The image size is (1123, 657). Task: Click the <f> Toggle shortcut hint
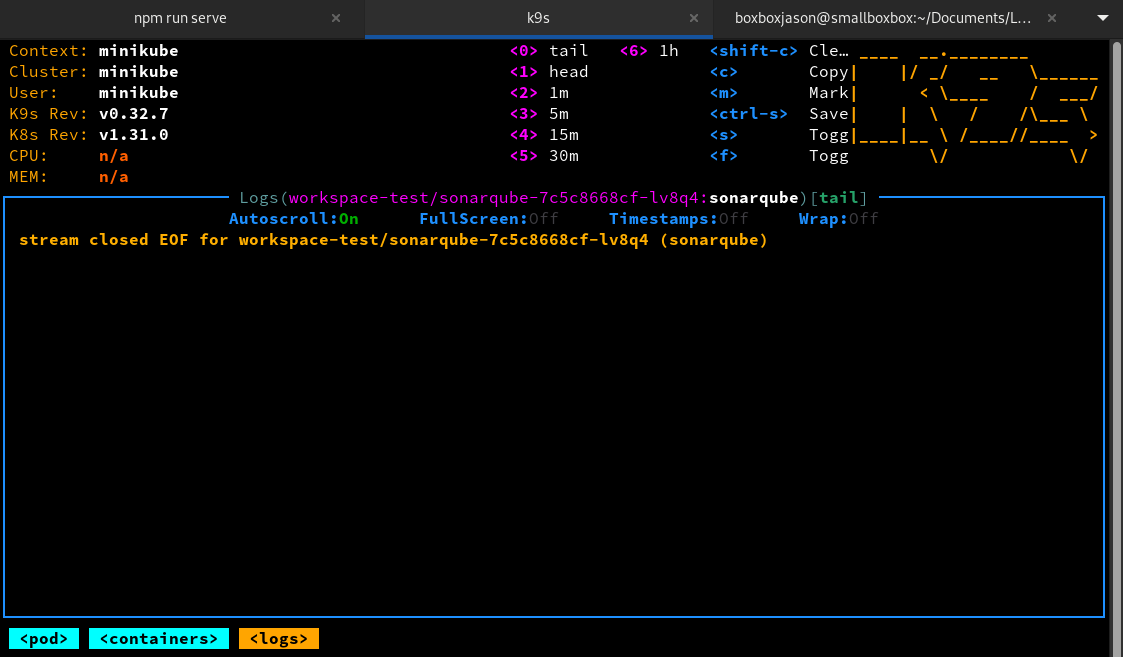click(779, 155)
